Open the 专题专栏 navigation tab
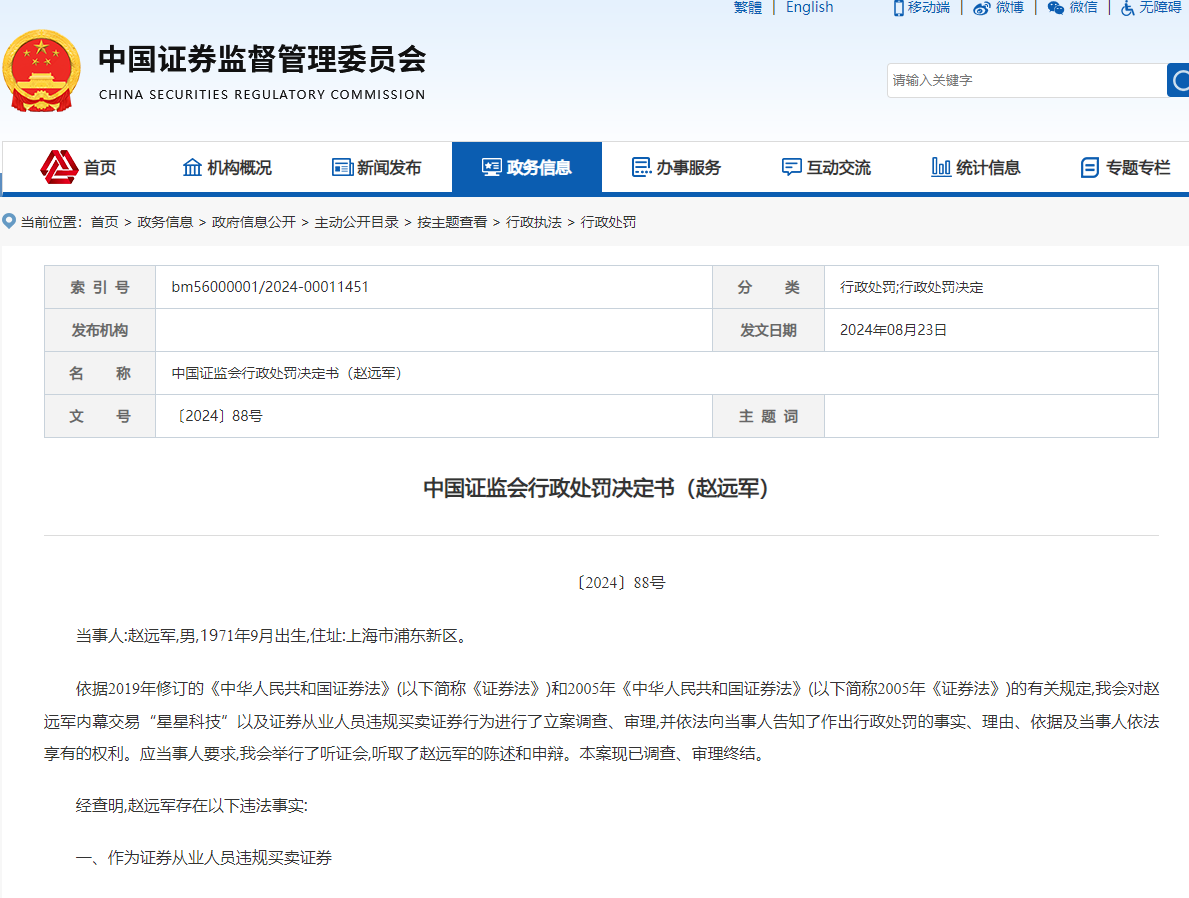Screen dimensions: 1189x898 (1125, 167)
